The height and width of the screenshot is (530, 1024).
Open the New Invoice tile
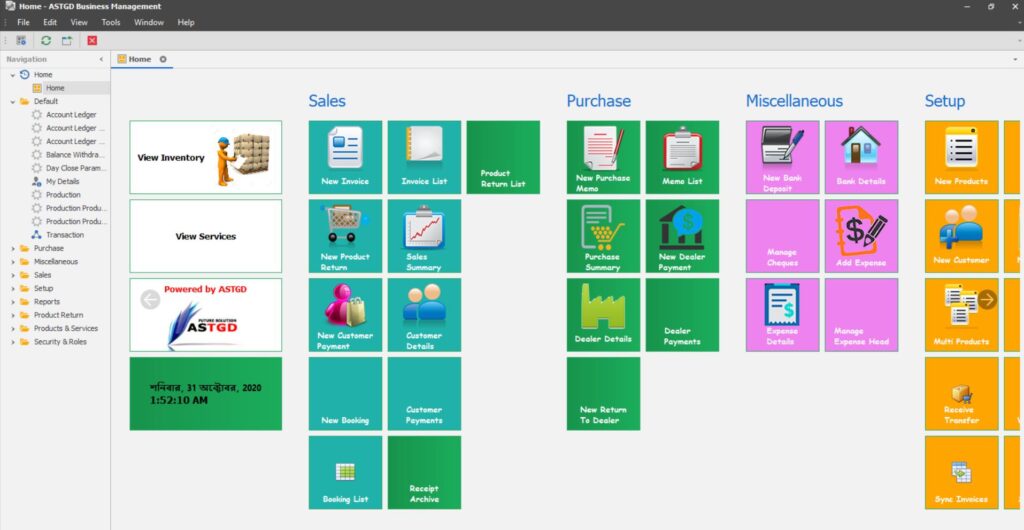coord(345,157)
